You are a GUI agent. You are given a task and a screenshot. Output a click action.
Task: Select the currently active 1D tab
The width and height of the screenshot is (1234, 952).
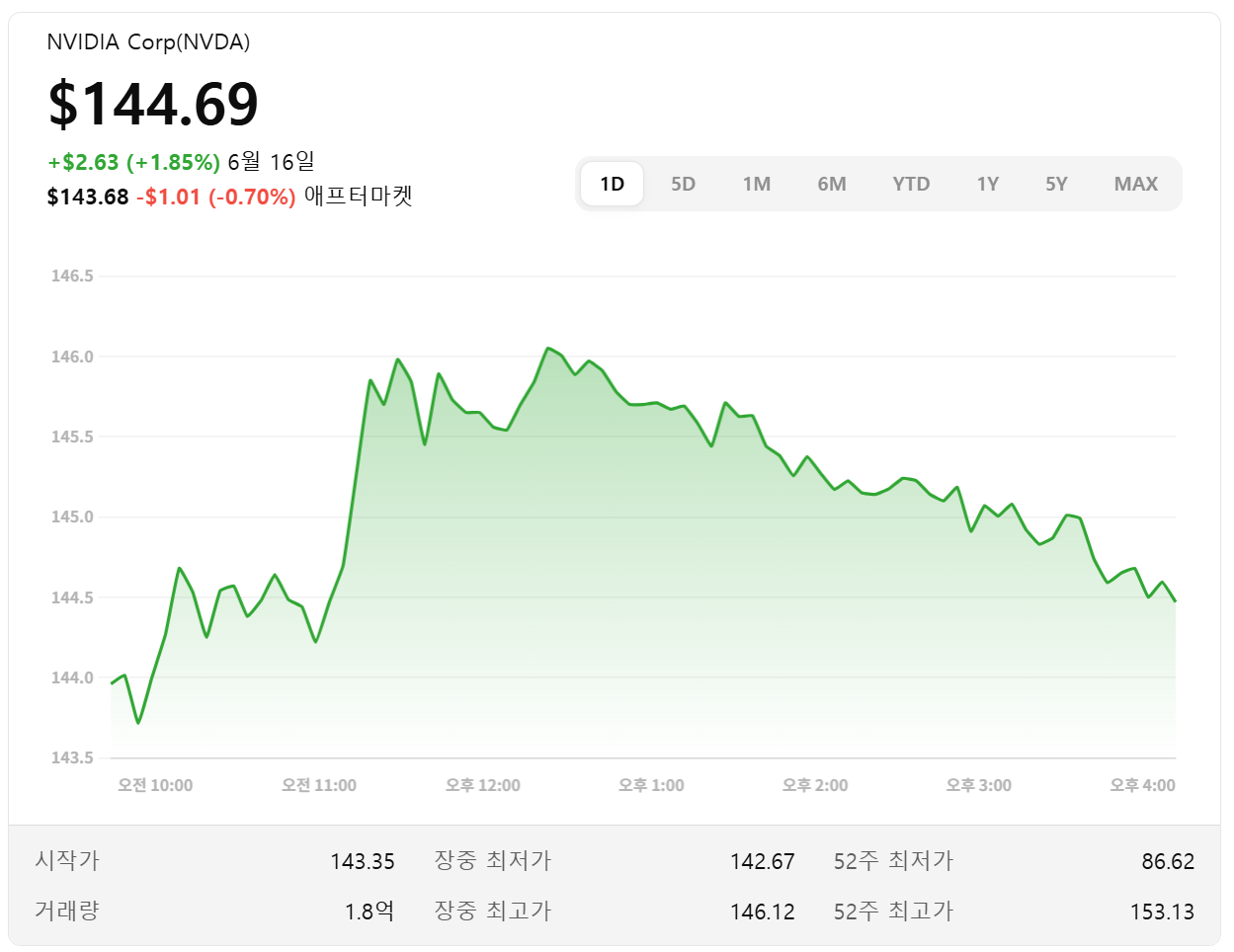pyautogui.click(x=612, y=183)
